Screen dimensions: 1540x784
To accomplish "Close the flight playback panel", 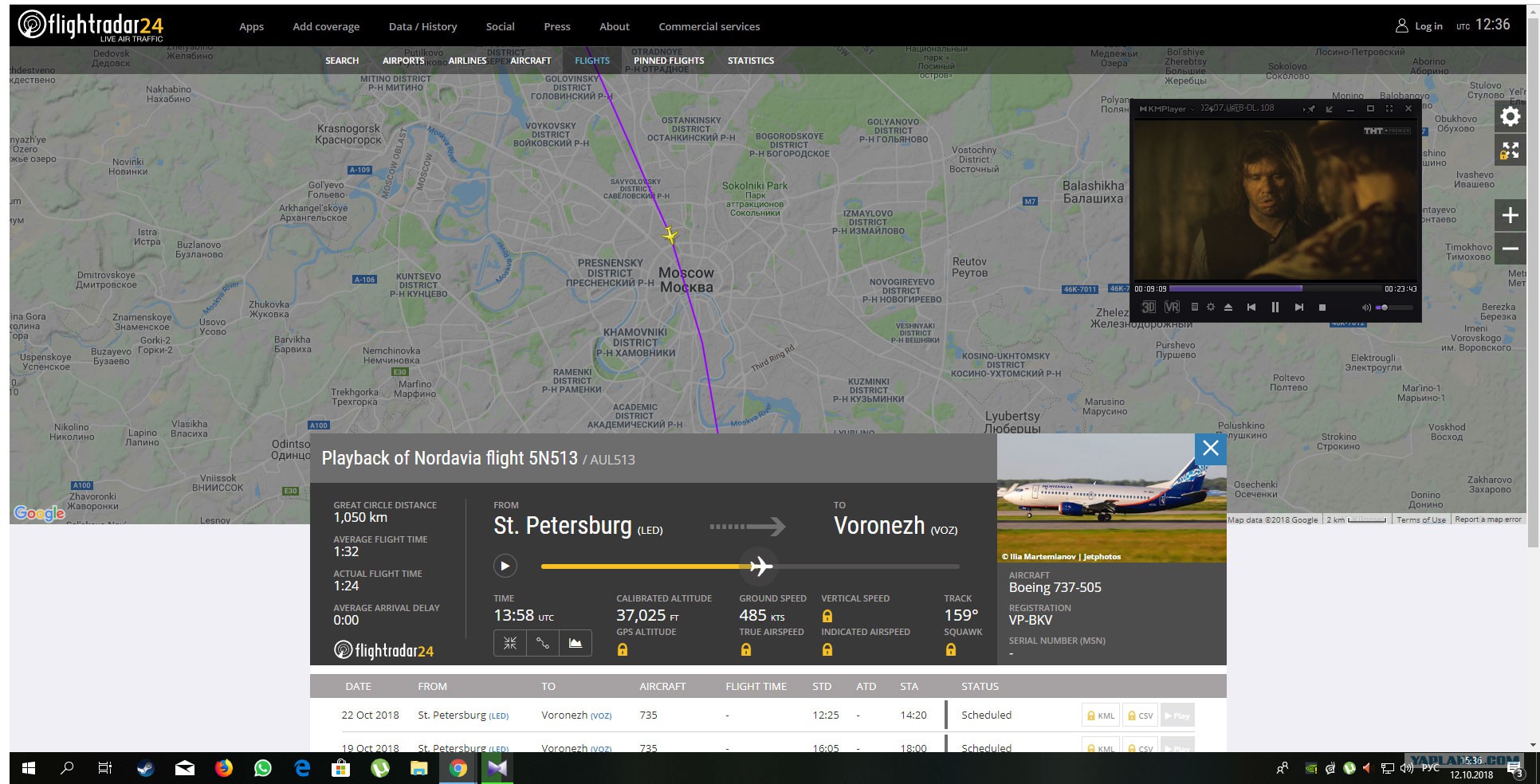I will tap(1210, 449).
